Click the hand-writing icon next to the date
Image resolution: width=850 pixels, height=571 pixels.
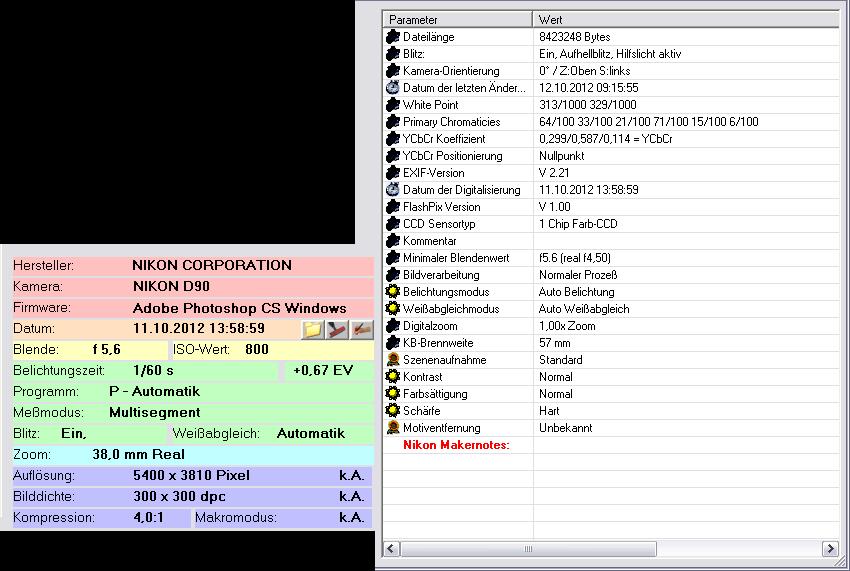tap(361, 329)
